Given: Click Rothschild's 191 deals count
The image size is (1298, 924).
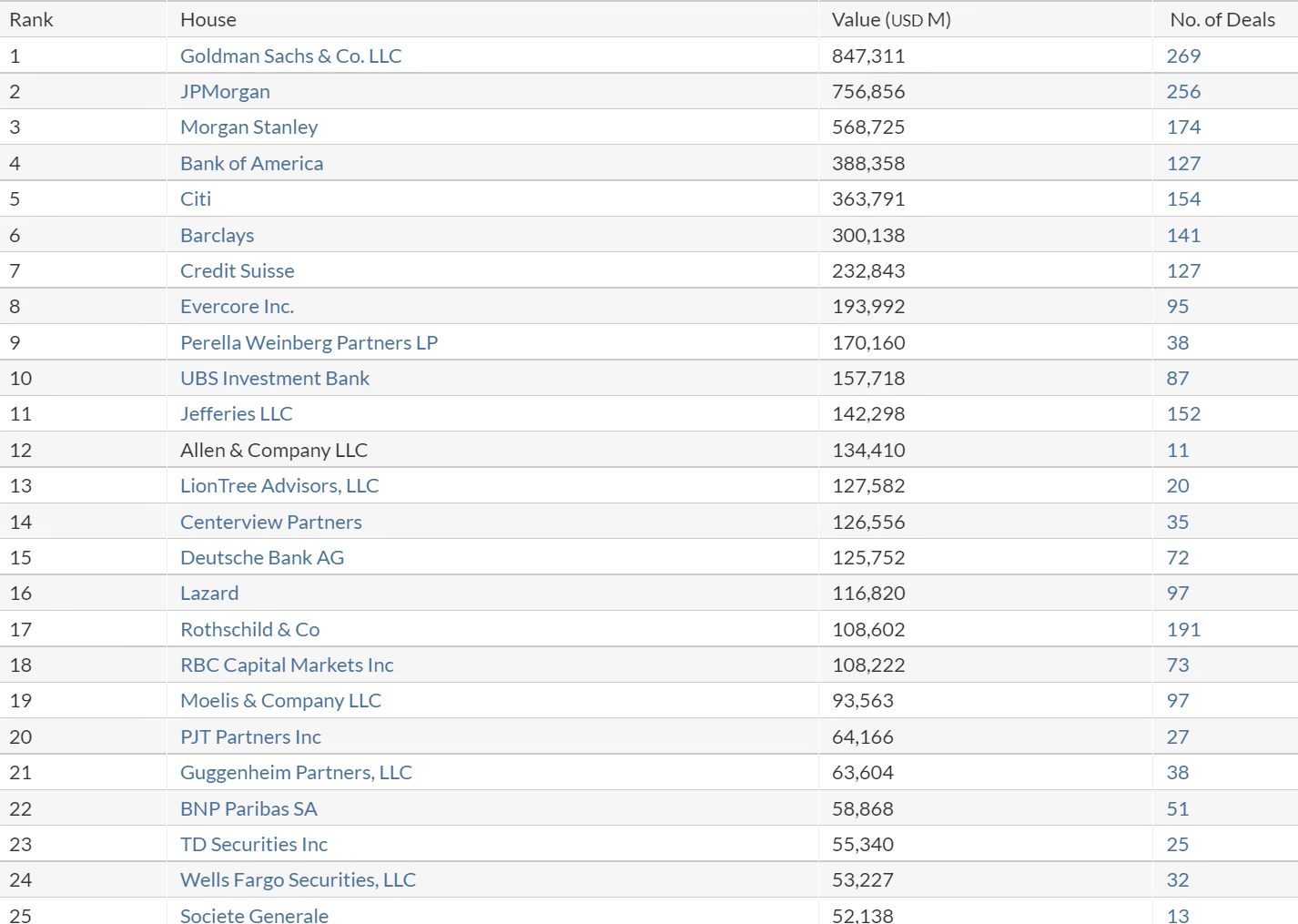Looking at the screenshot, I should (1183, 629).
